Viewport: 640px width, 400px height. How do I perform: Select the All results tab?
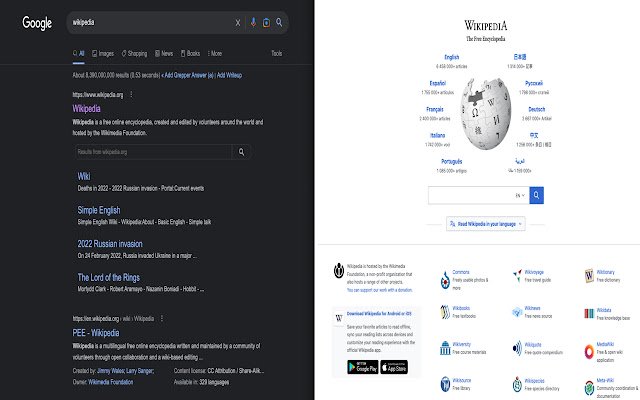point(79,53)
